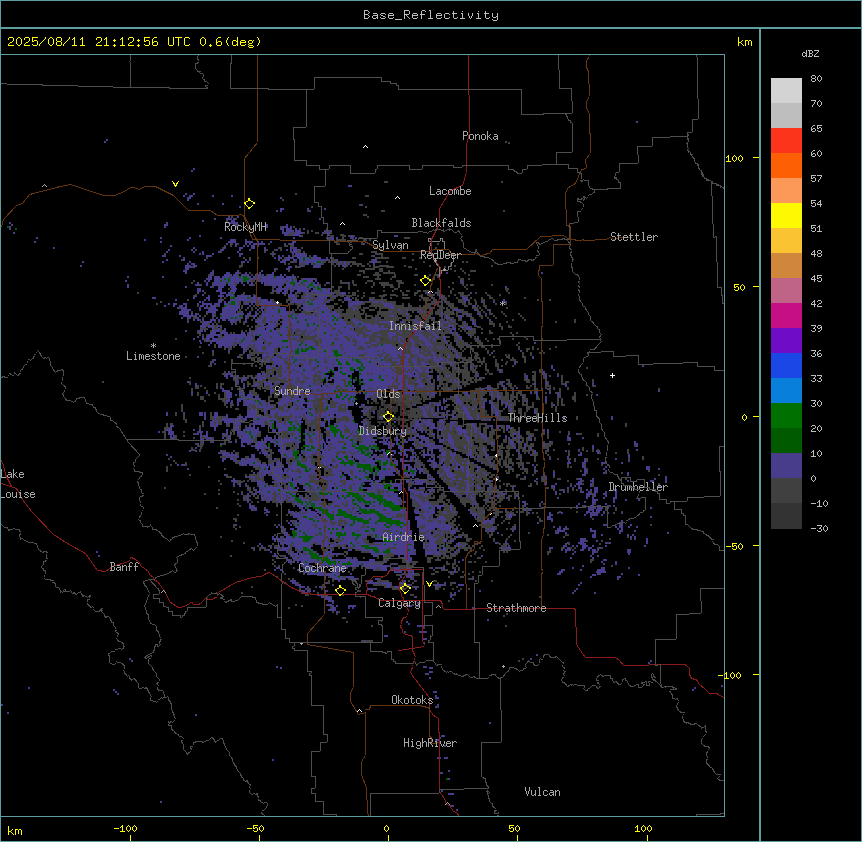Click the Olds city label
The width and height of the screenshot is (862, 842).
pyautogui.click(x=388, y=394)
